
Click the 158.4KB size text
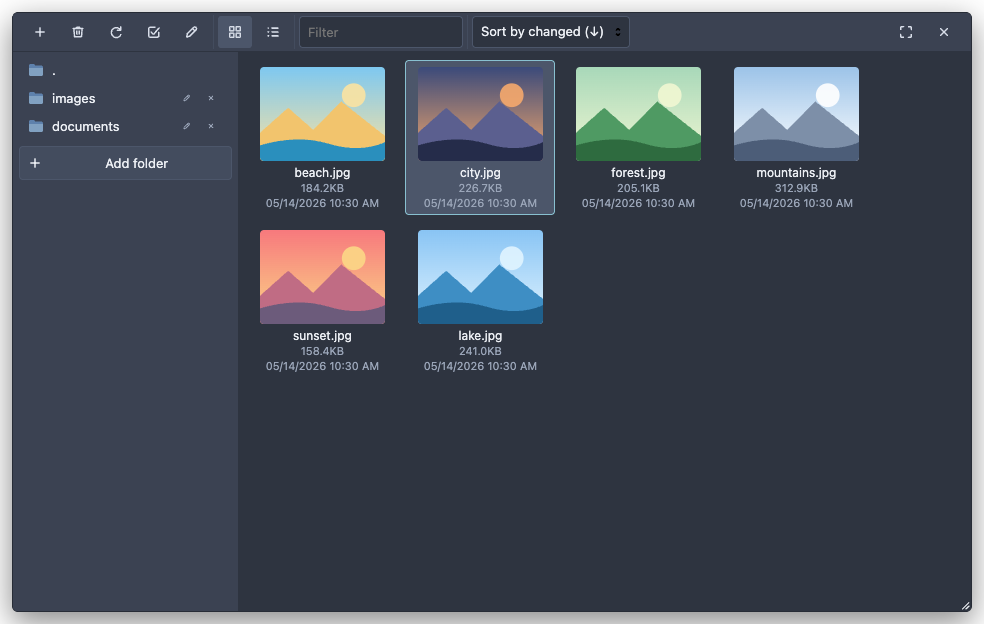[x=323, y=352]
